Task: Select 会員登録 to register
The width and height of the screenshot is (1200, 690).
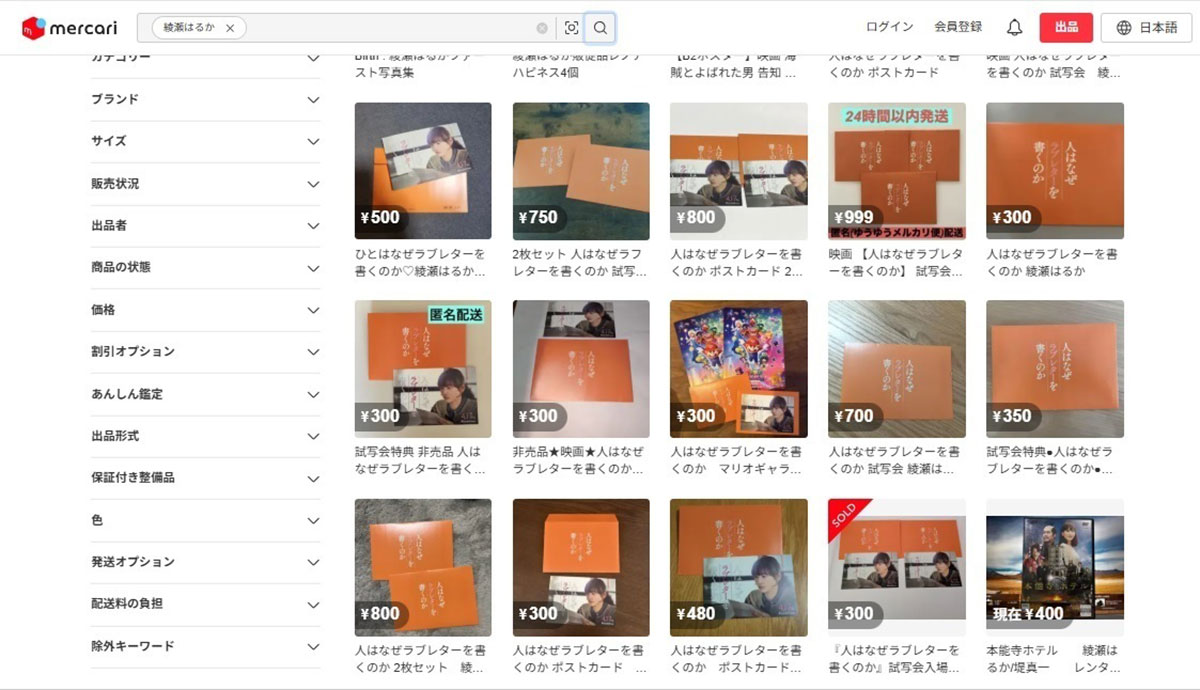Action: [957, 27]
